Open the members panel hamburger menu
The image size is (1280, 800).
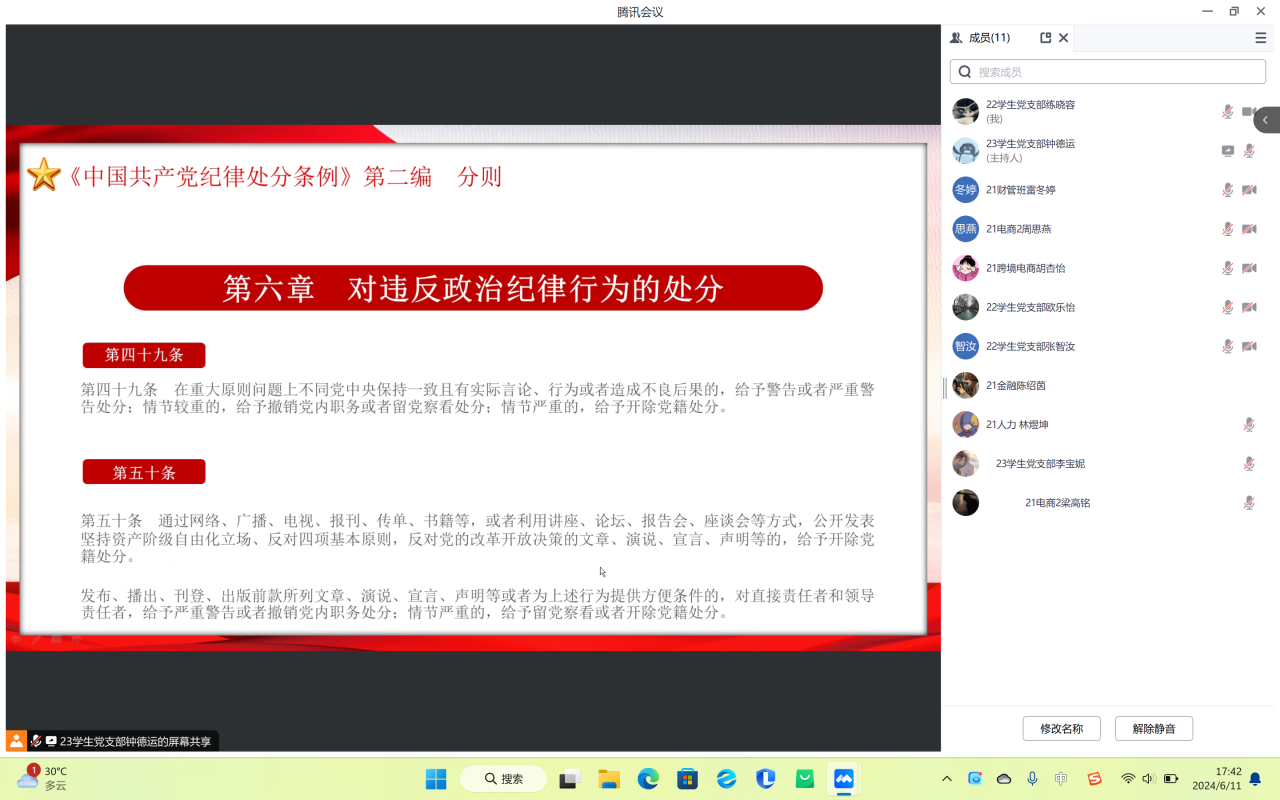point(1260,38)
